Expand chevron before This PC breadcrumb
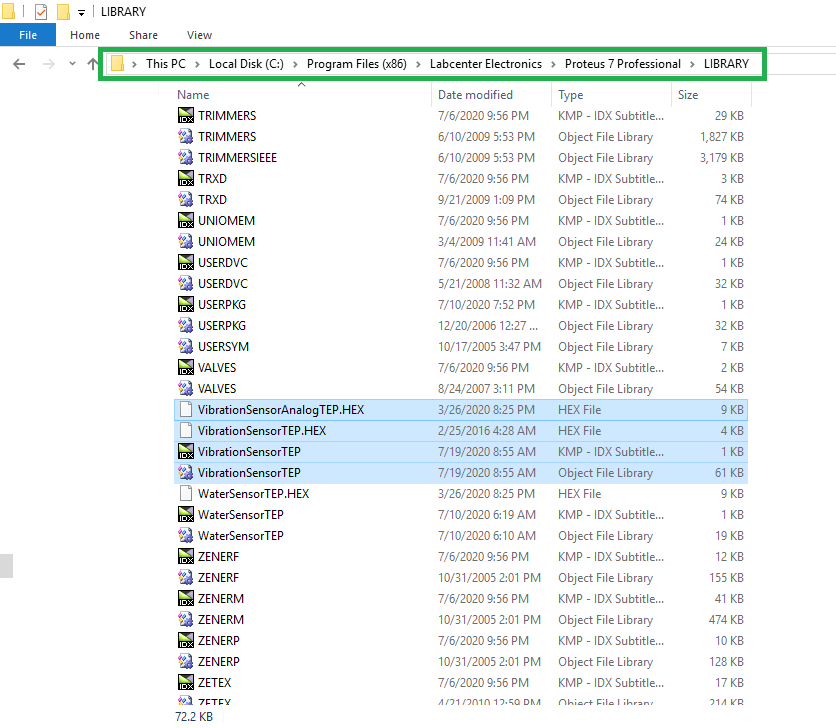The height and width of the screenshot is (728, 836). [134, 65]
